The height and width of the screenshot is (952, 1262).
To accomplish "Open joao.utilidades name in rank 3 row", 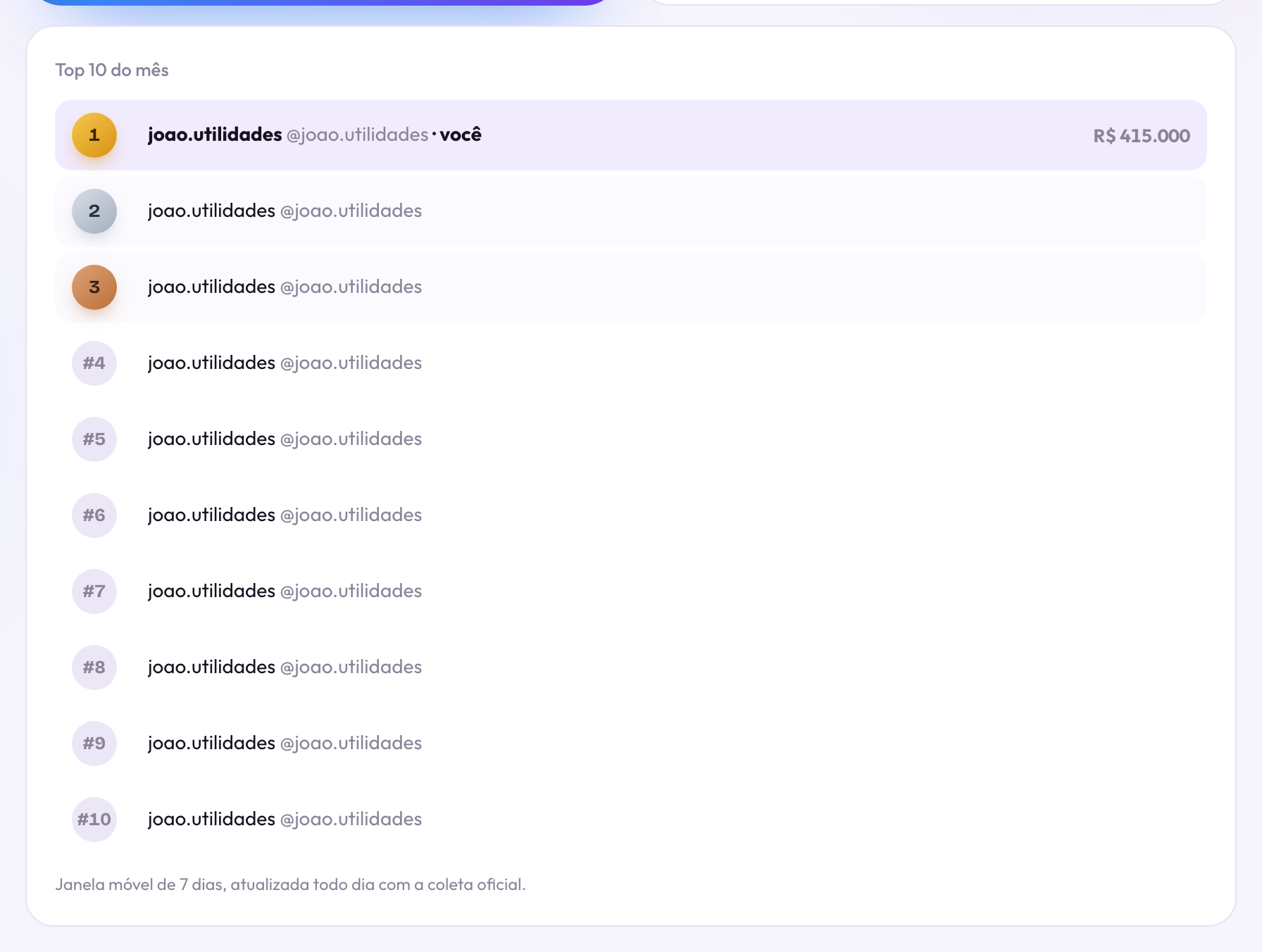I will coord(211,287).
